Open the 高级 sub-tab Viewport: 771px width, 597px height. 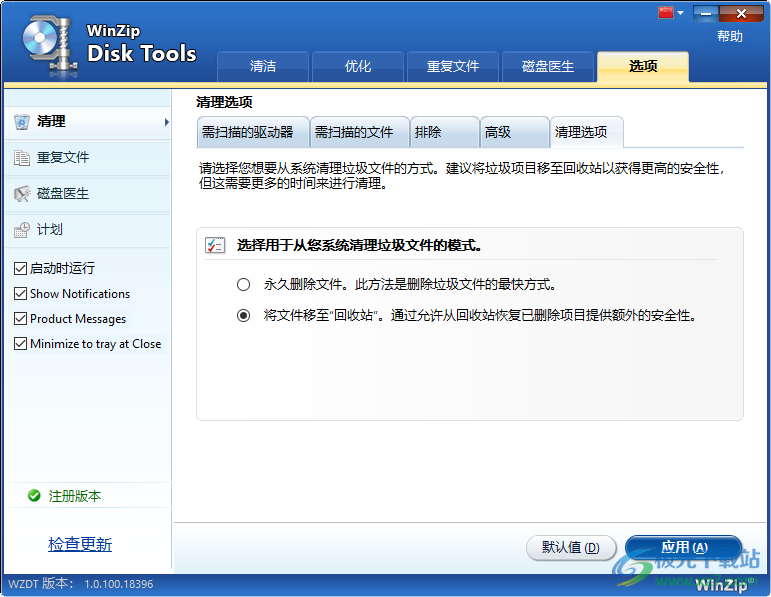coord(514,132)
